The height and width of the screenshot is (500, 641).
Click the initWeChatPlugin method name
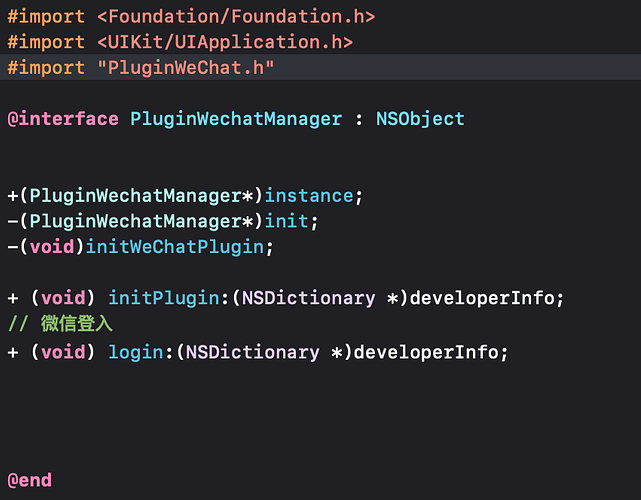[x=175, y=247]
